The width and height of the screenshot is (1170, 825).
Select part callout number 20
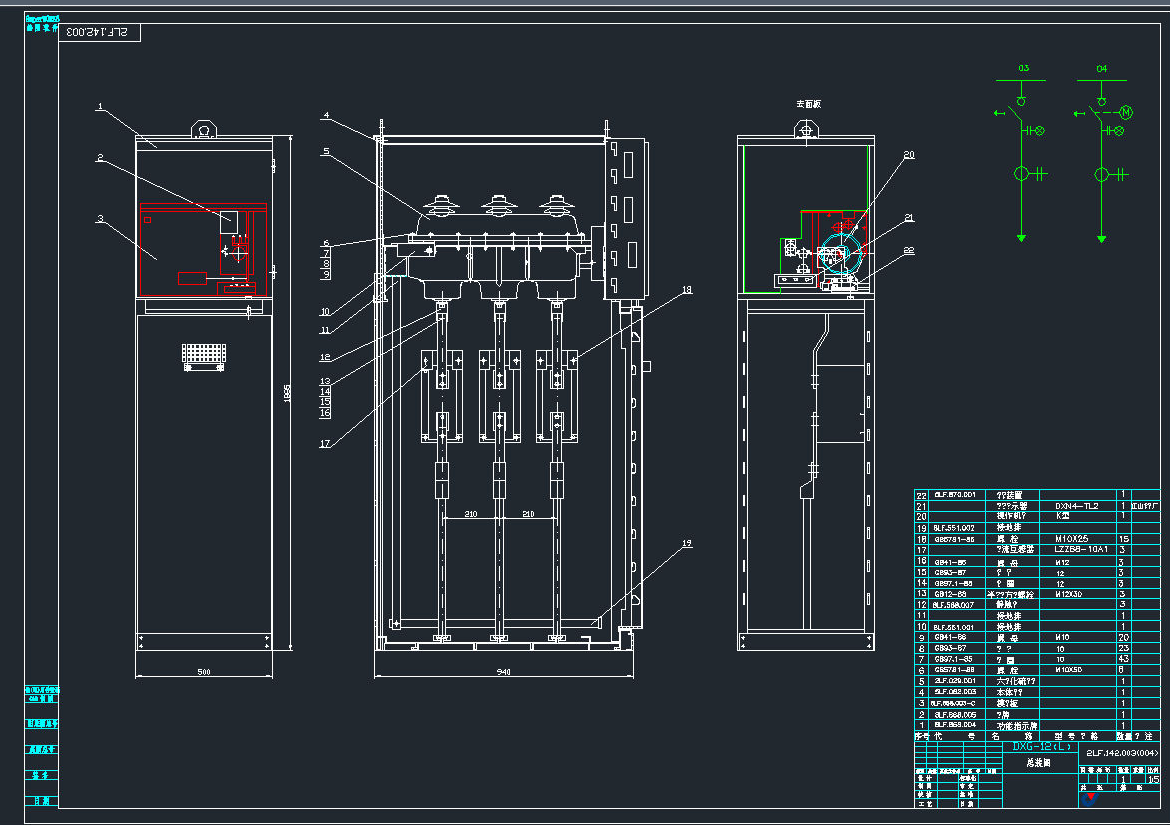909,154
